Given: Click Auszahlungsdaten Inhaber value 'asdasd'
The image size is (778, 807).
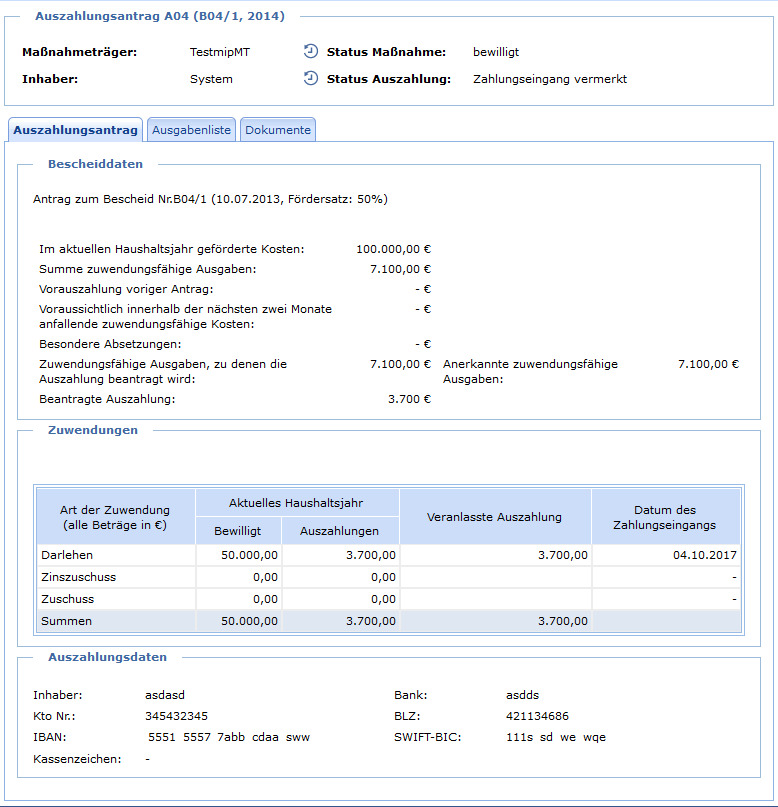Looking at the screenshot, I should click(x=165, y=695).
